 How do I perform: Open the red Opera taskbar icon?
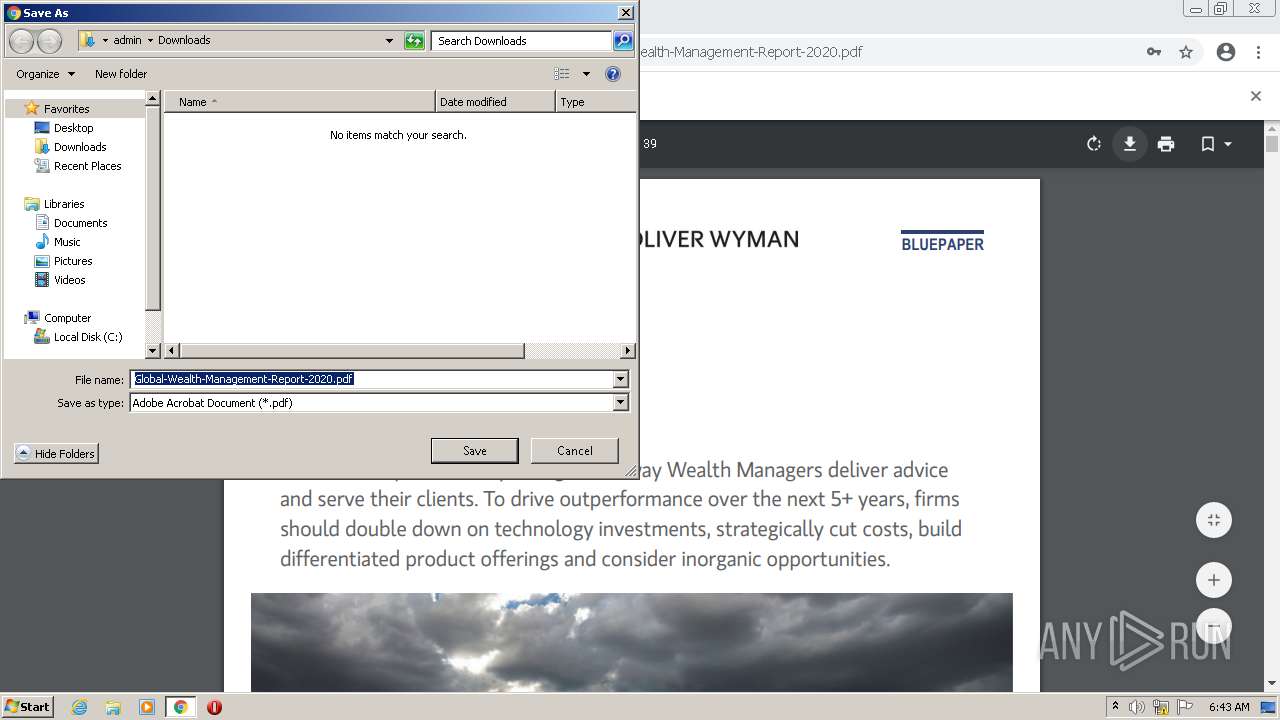(214, 707)
